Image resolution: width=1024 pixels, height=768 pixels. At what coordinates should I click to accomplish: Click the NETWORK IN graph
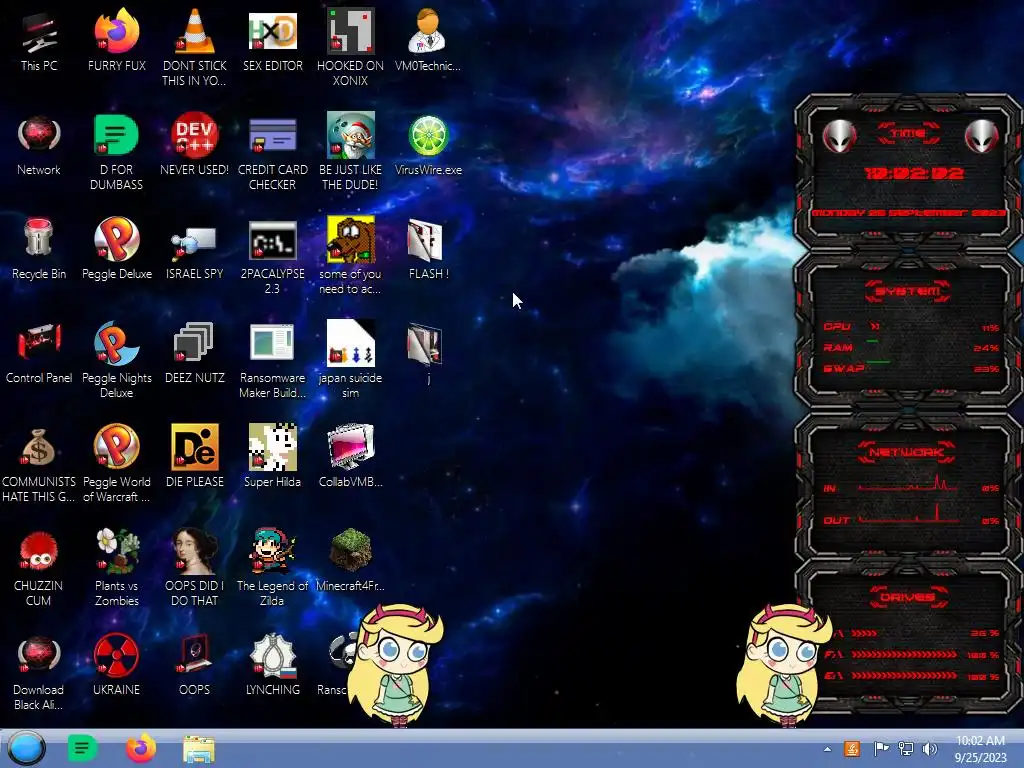click(x=908, y=483)
